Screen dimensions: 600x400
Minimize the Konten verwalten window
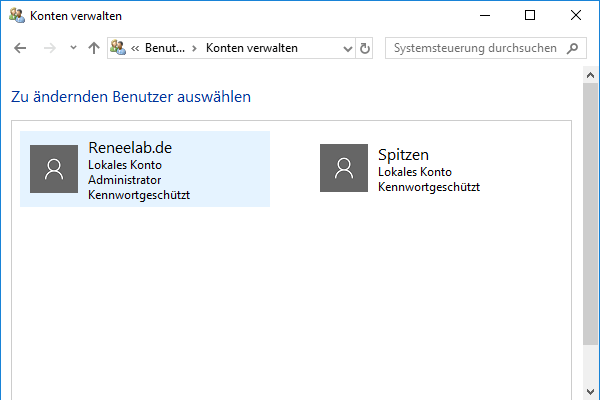click(485, 16)
